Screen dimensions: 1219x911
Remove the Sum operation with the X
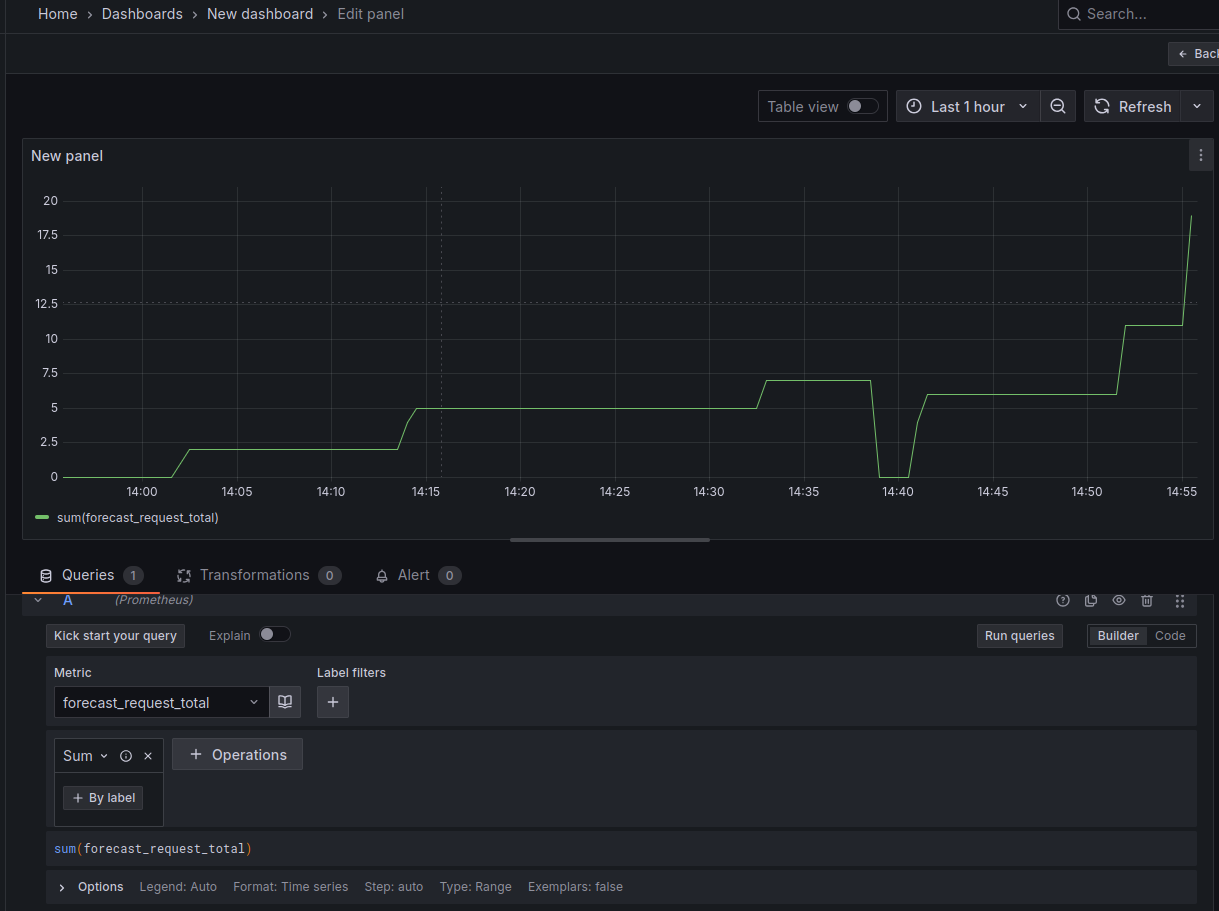pos(148,756)
